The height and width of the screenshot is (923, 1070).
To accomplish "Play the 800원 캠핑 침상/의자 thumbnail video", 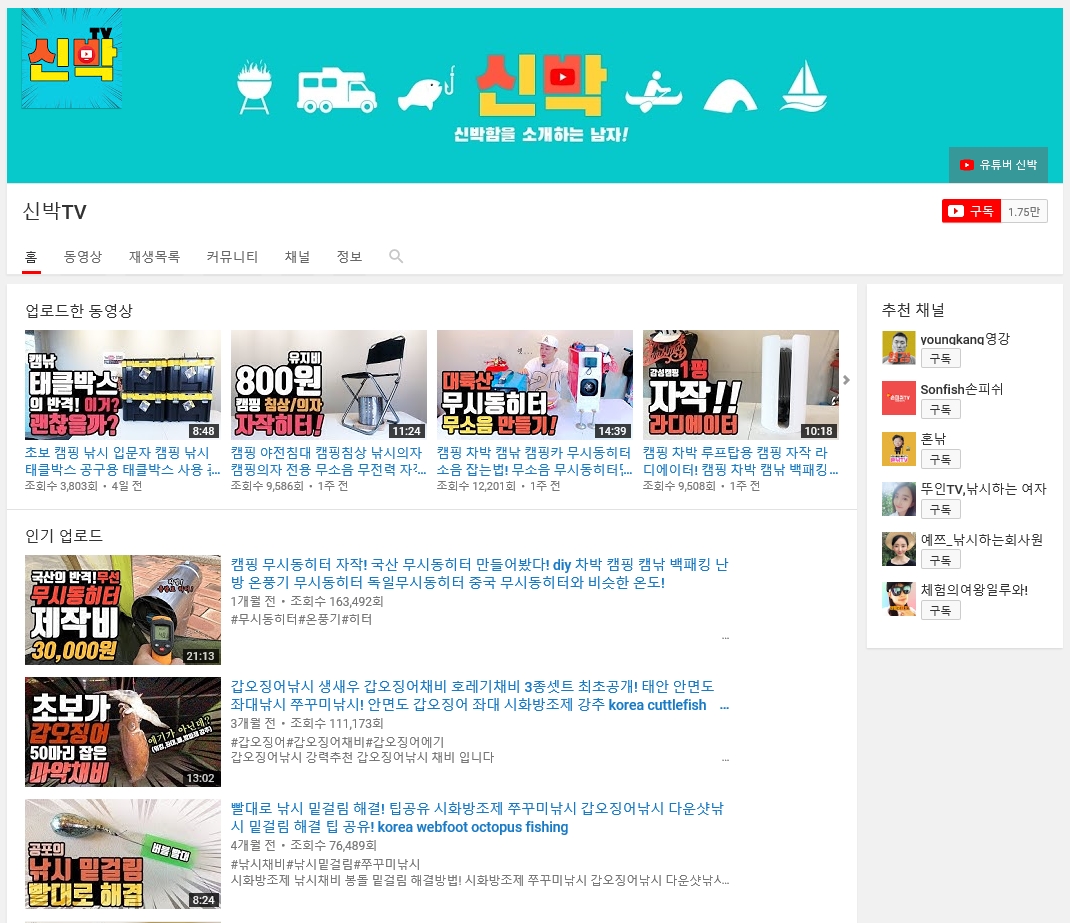I will pos(328,385).
